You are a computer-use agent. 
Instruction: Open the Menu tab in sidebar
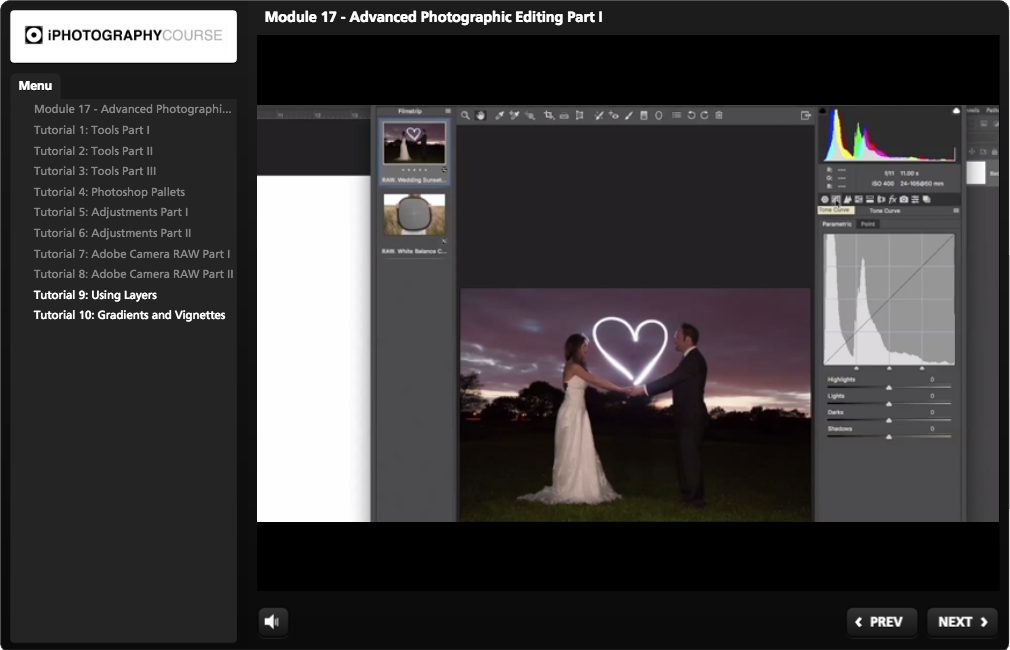pos(35,86)
